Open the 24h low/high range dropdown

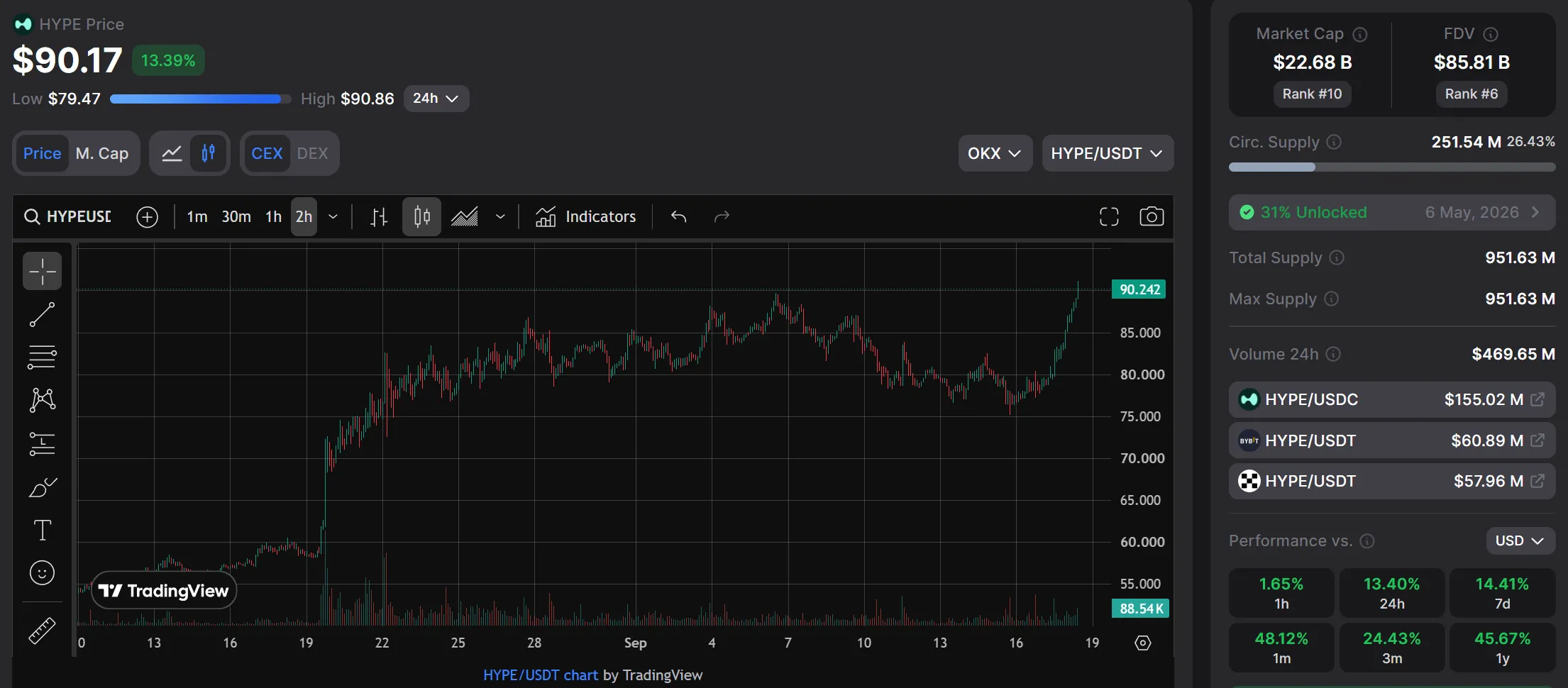click(x=436, y=99)
